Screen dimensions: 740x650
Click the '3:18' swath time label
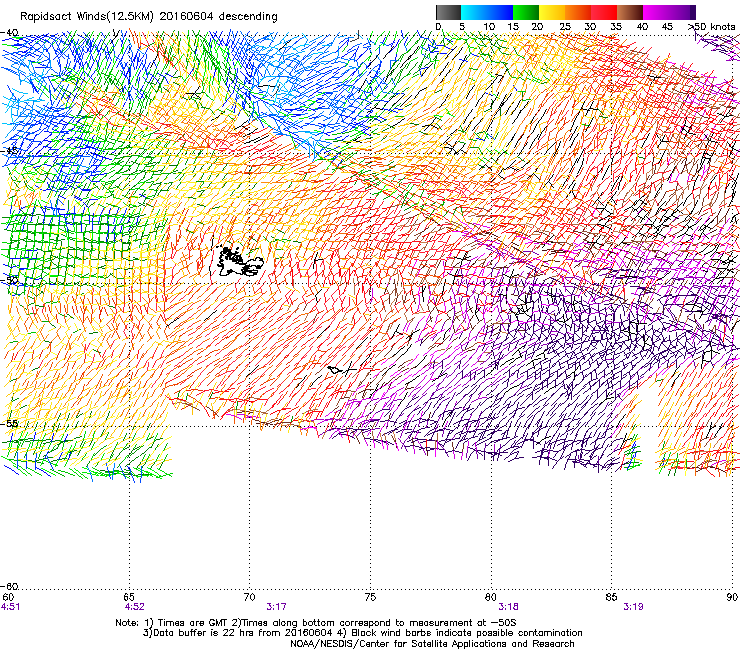(509, 607)
